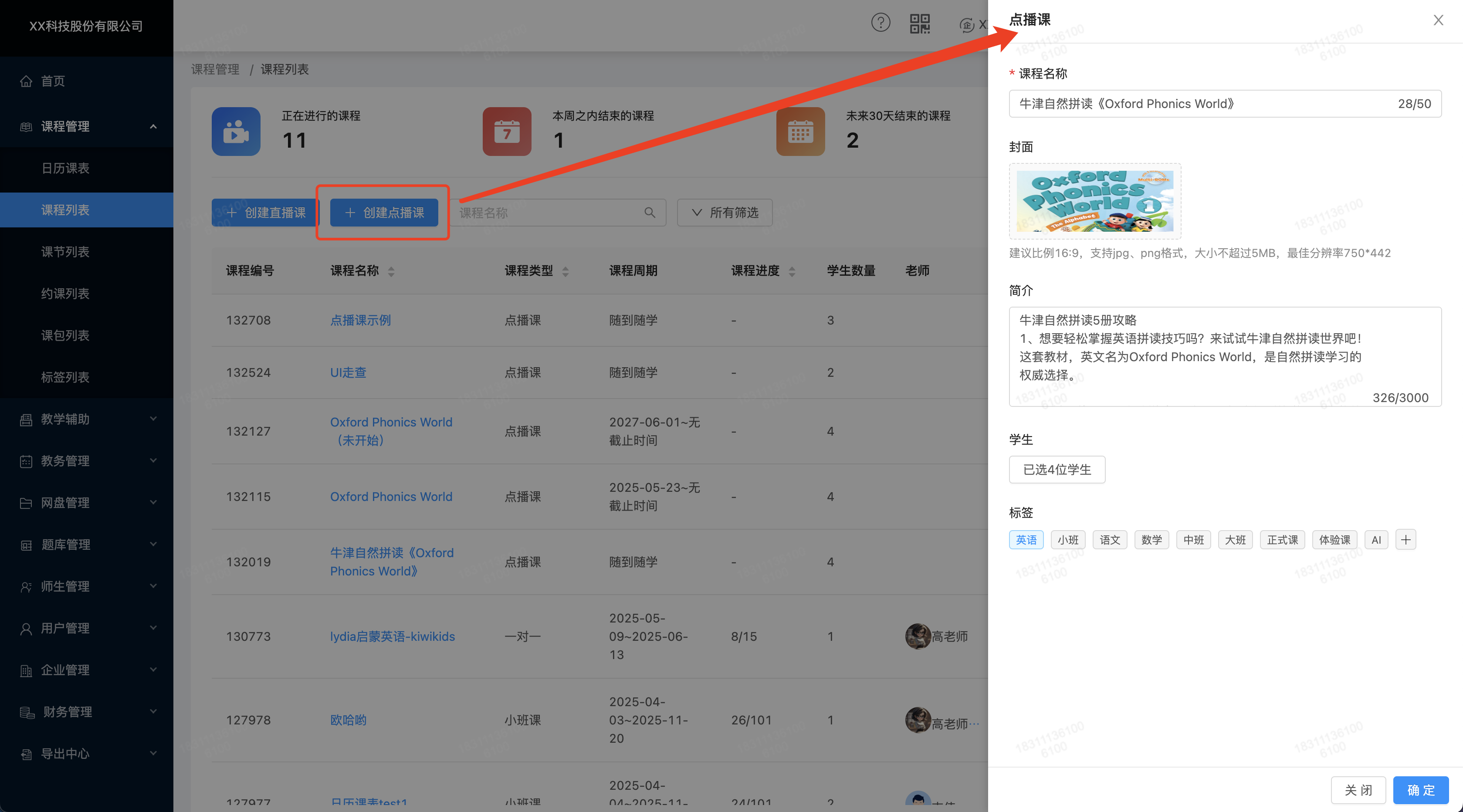Click the QR code icon in header

coord(919,24)
